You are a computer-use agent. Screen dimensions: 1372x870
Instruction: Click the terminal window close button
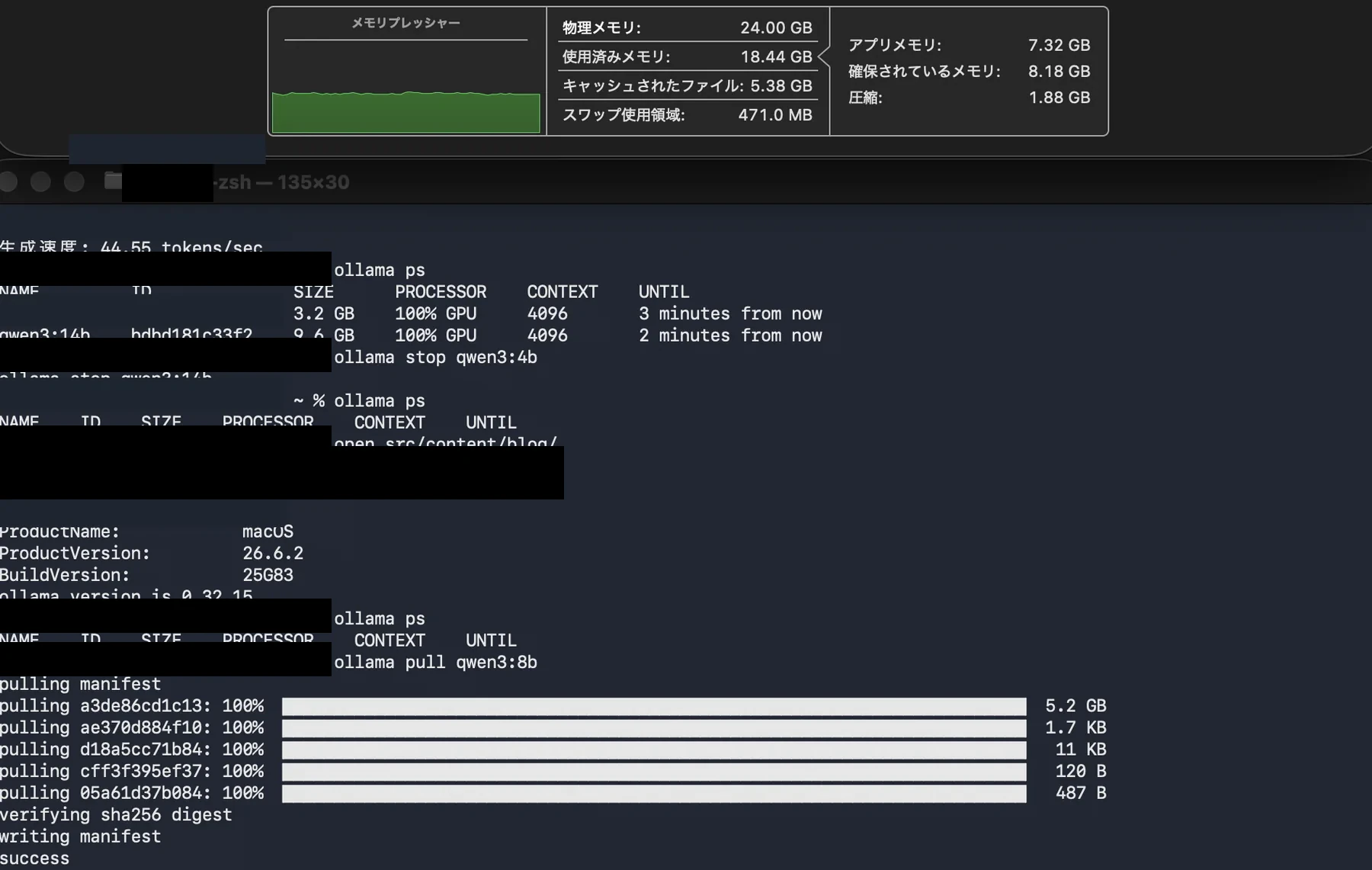click(x=8, y=181)
